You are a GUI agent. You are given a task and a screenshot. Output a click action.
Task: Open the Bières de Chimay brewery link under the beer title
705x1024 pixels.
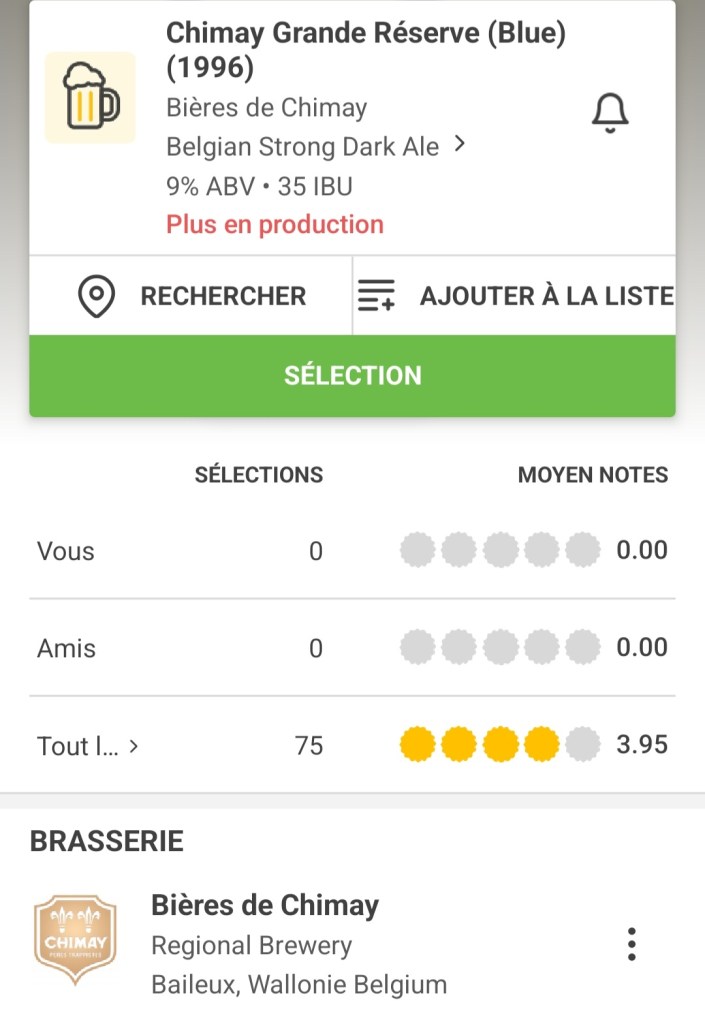[x=266, y=108]
